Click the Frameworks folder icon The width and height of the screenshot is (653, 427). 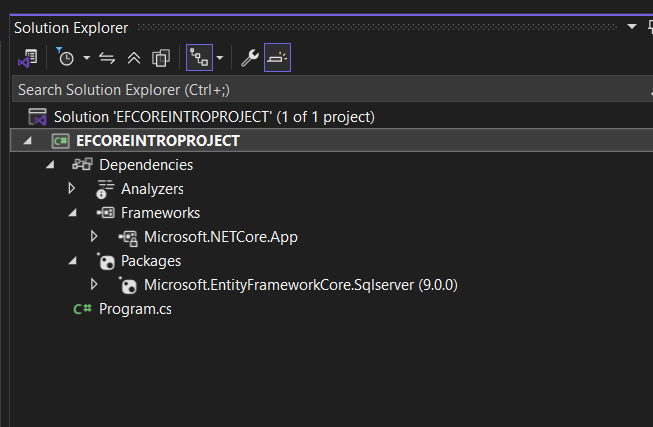(105, 213)
